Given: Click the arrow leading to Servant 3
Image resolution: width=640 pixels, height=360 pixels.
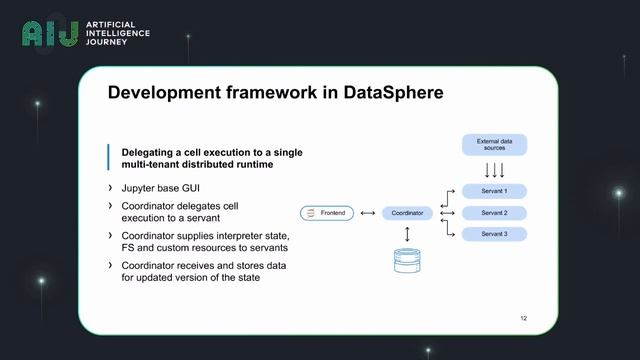Looking at the screenshot, I should pos(448,228).
